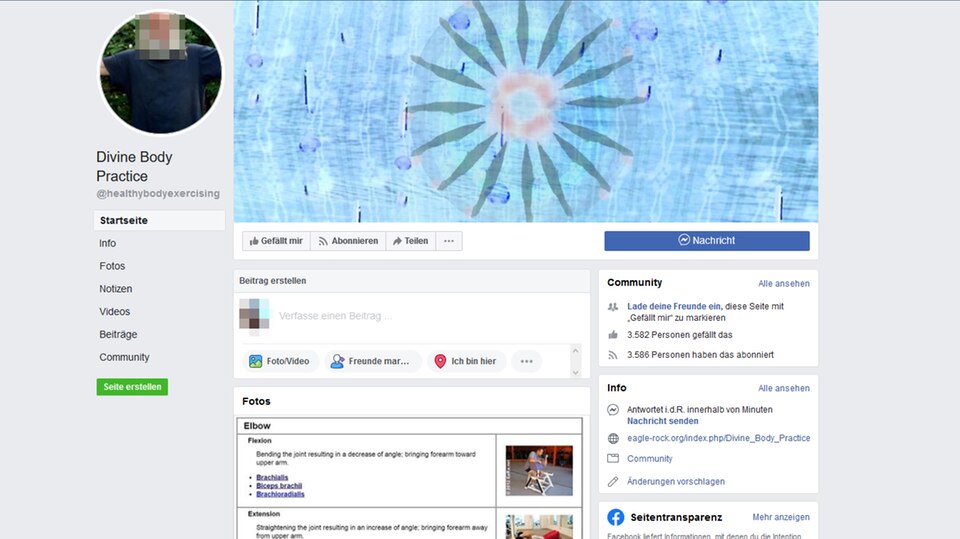Viewport: 960px width, 539px height.
Task: Open the Videos sidebar item
Action: point(114,311)
